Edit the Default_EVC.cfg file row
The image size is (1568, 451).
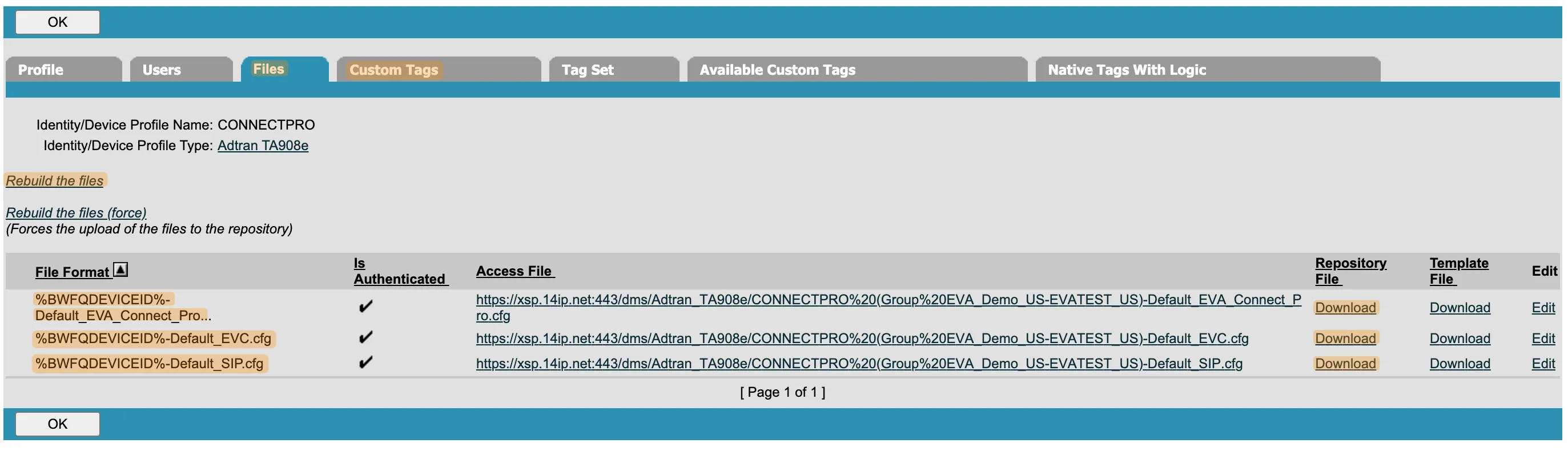(x=1543, y=339)
